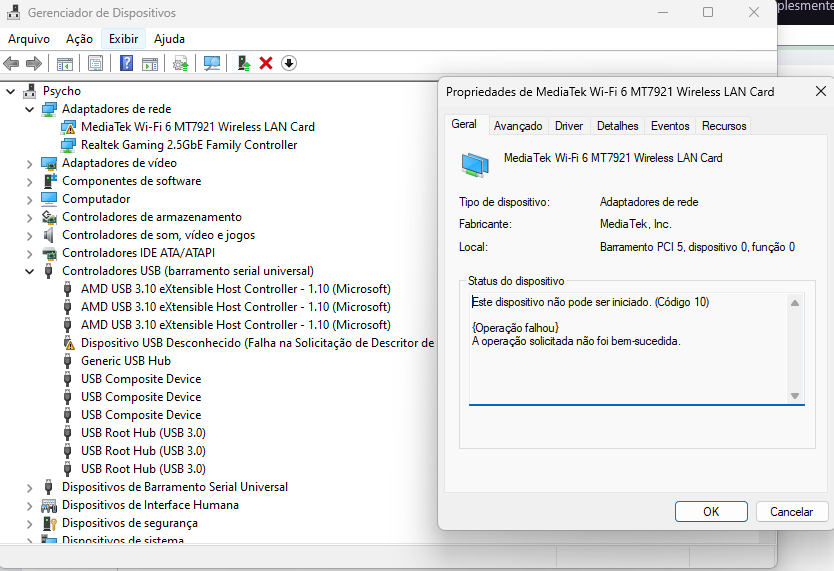The image size is (834, 571).
Task: Expand the Adaptadores de vídeo category
Action: (30, 164)
